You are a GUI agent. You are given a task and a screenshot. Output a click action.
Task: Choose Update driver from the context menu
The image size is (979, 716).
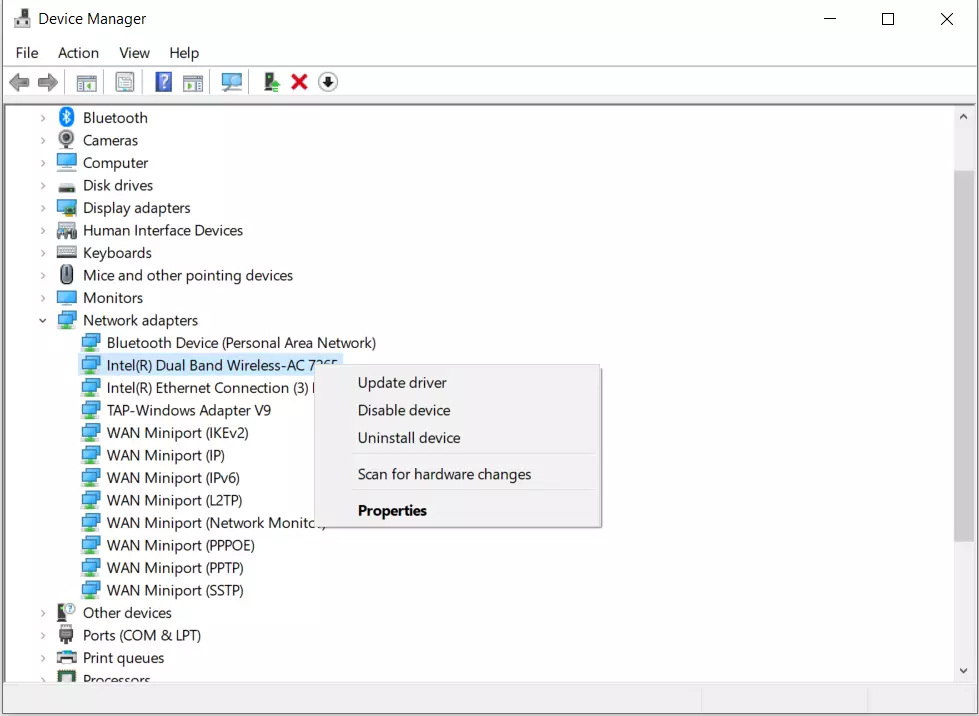point(402,383)
